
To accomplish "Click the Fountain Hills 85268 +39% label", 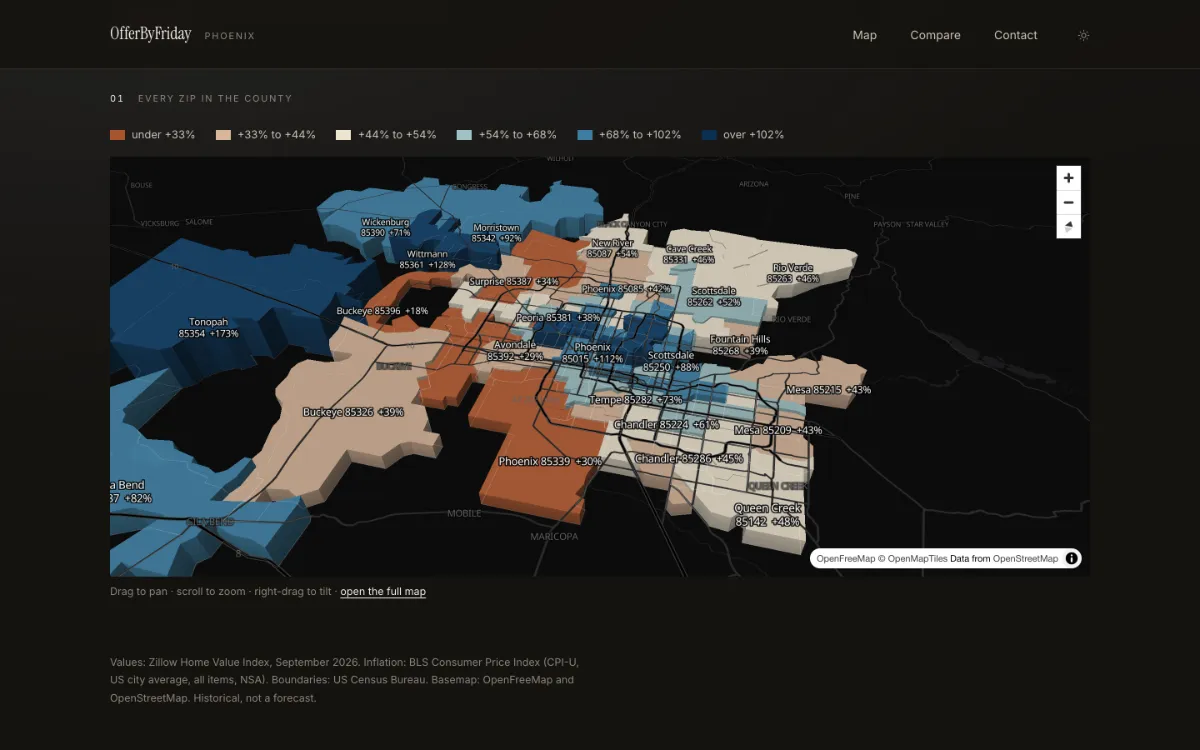I will 740,345.
